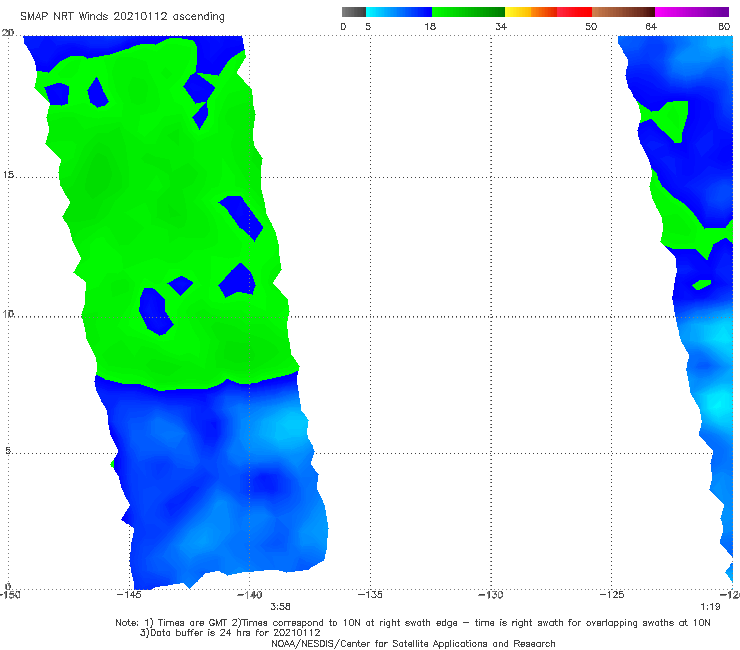Click the red segment of the color bar
The width and height of the screenshot is (740, 650).
[x=574, y=12]
